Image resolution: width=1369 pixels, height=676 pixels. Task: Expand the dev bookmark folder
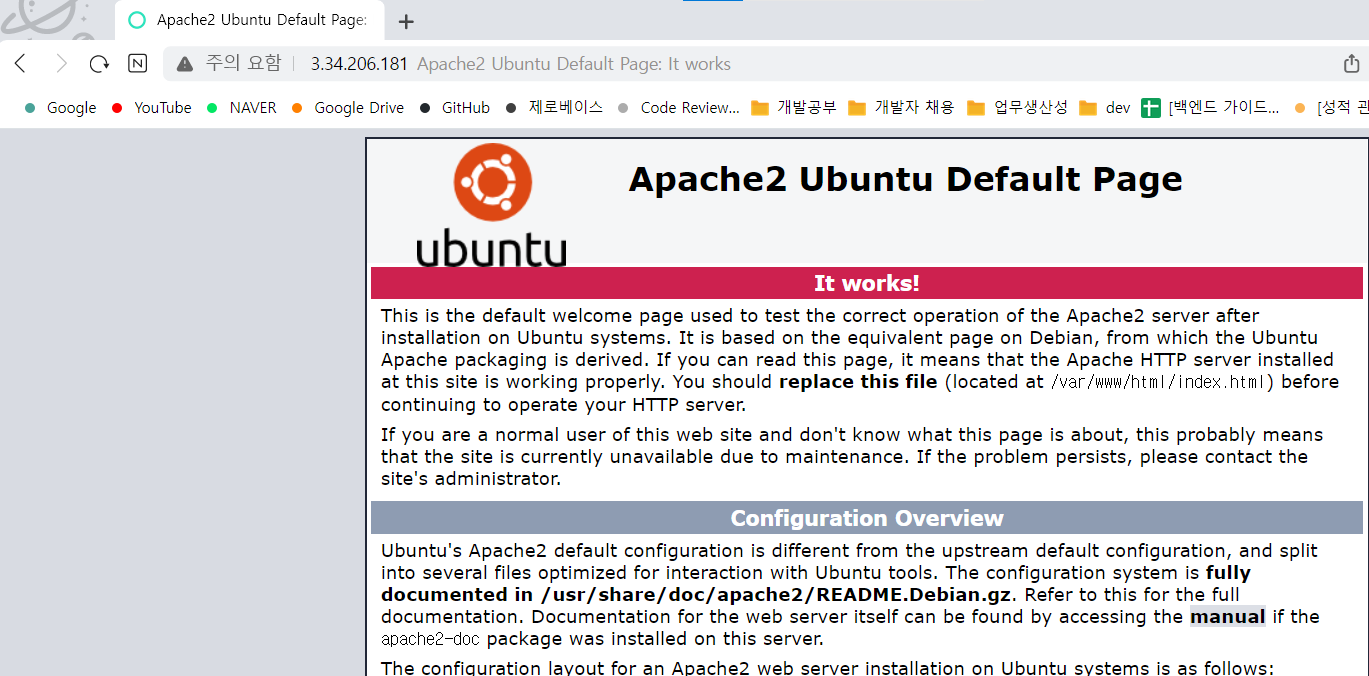tap(1105, 108)
